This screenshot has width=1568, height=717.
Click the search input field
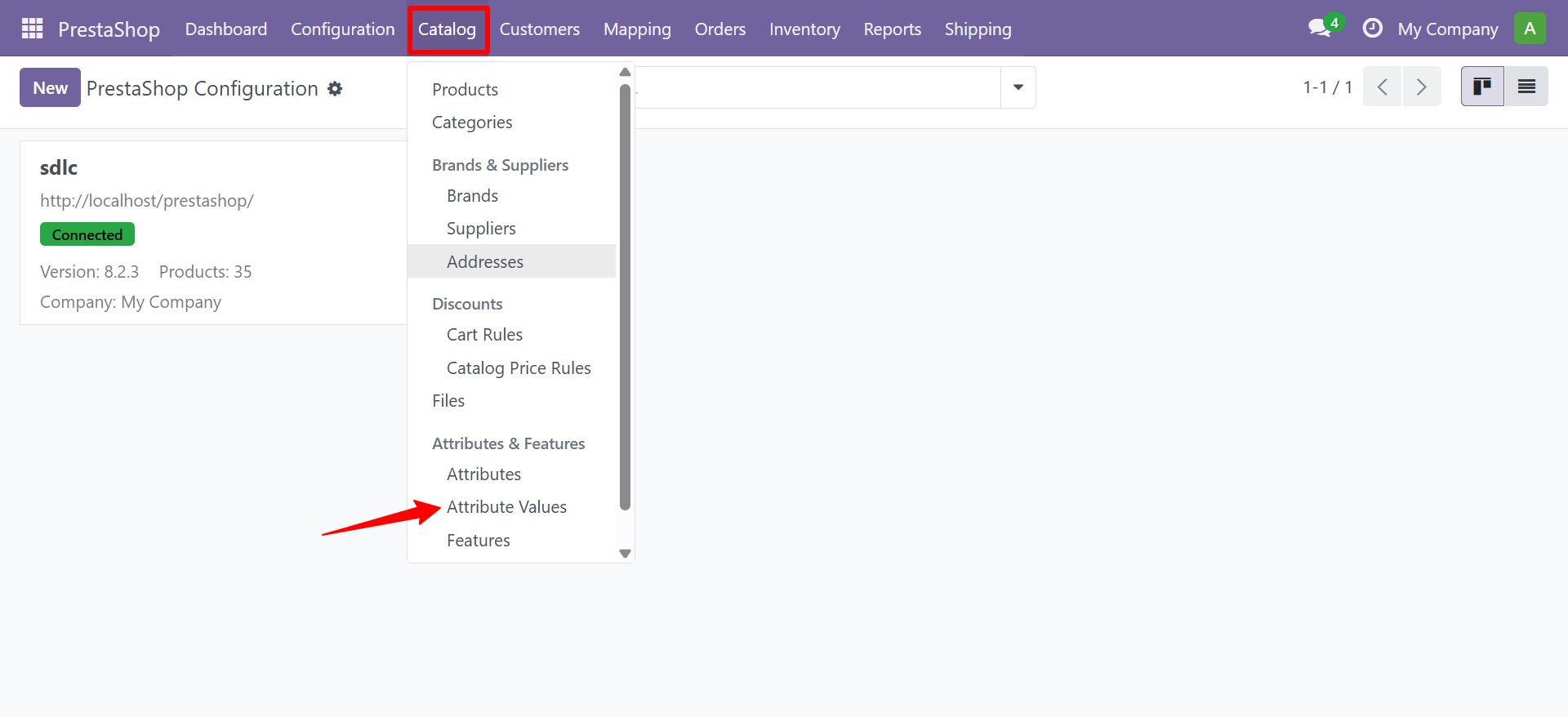coord(817,87)
